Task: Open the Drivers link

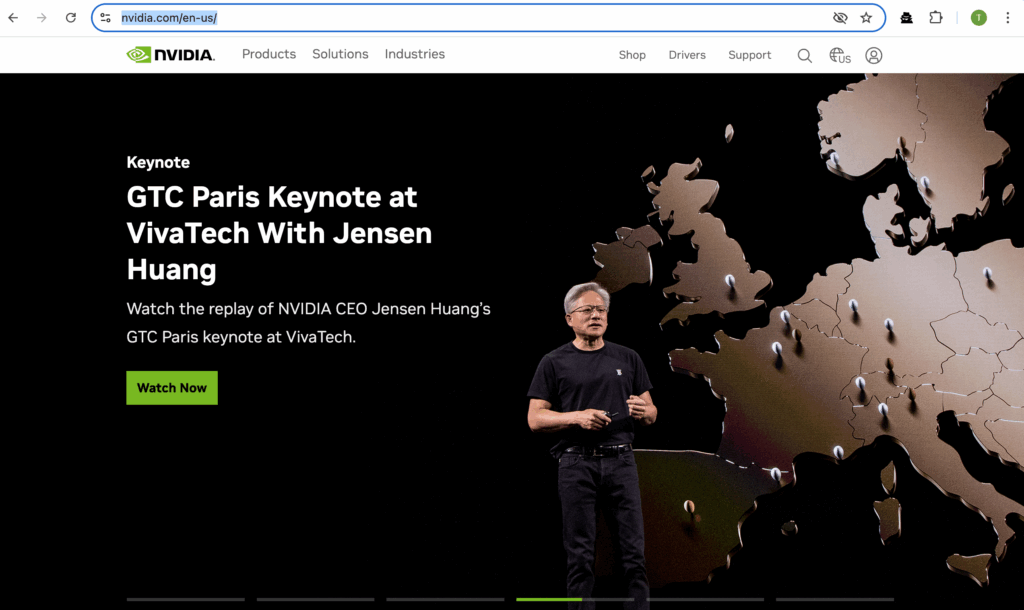Action: [687, 56]
